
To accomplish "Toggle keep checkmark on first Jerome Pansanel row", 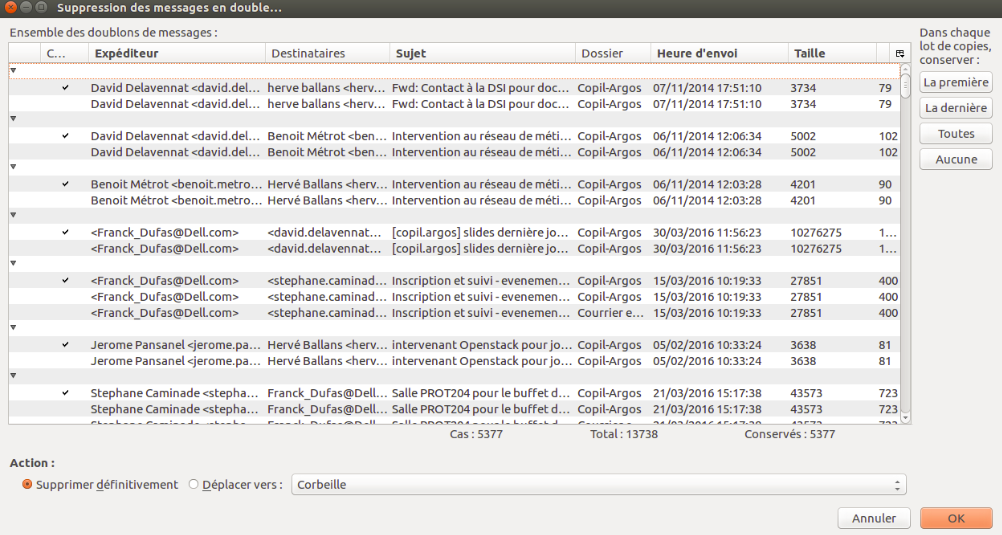I will [x=65, y=345].
